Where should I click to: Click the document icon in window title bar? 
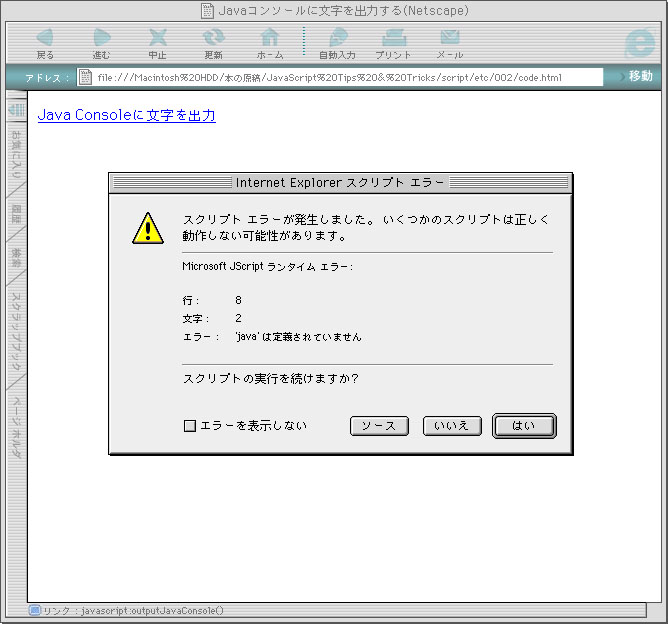(207, 11)
